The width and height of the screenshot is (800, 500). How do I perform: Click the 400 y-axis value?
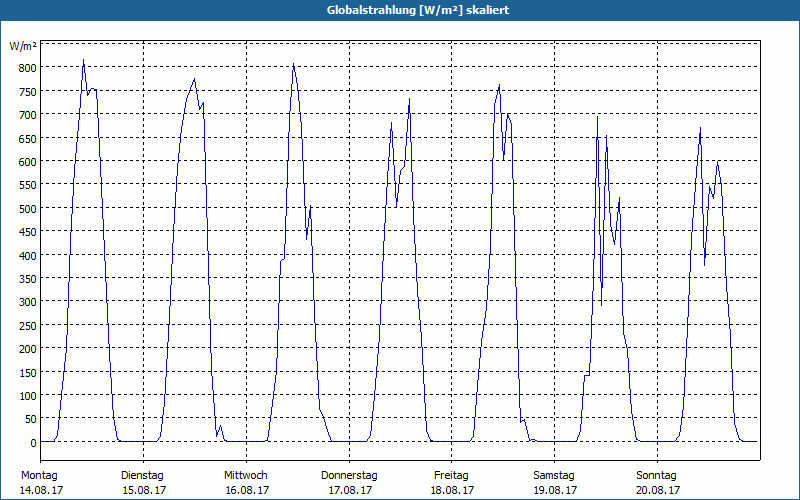pos(28,256)
